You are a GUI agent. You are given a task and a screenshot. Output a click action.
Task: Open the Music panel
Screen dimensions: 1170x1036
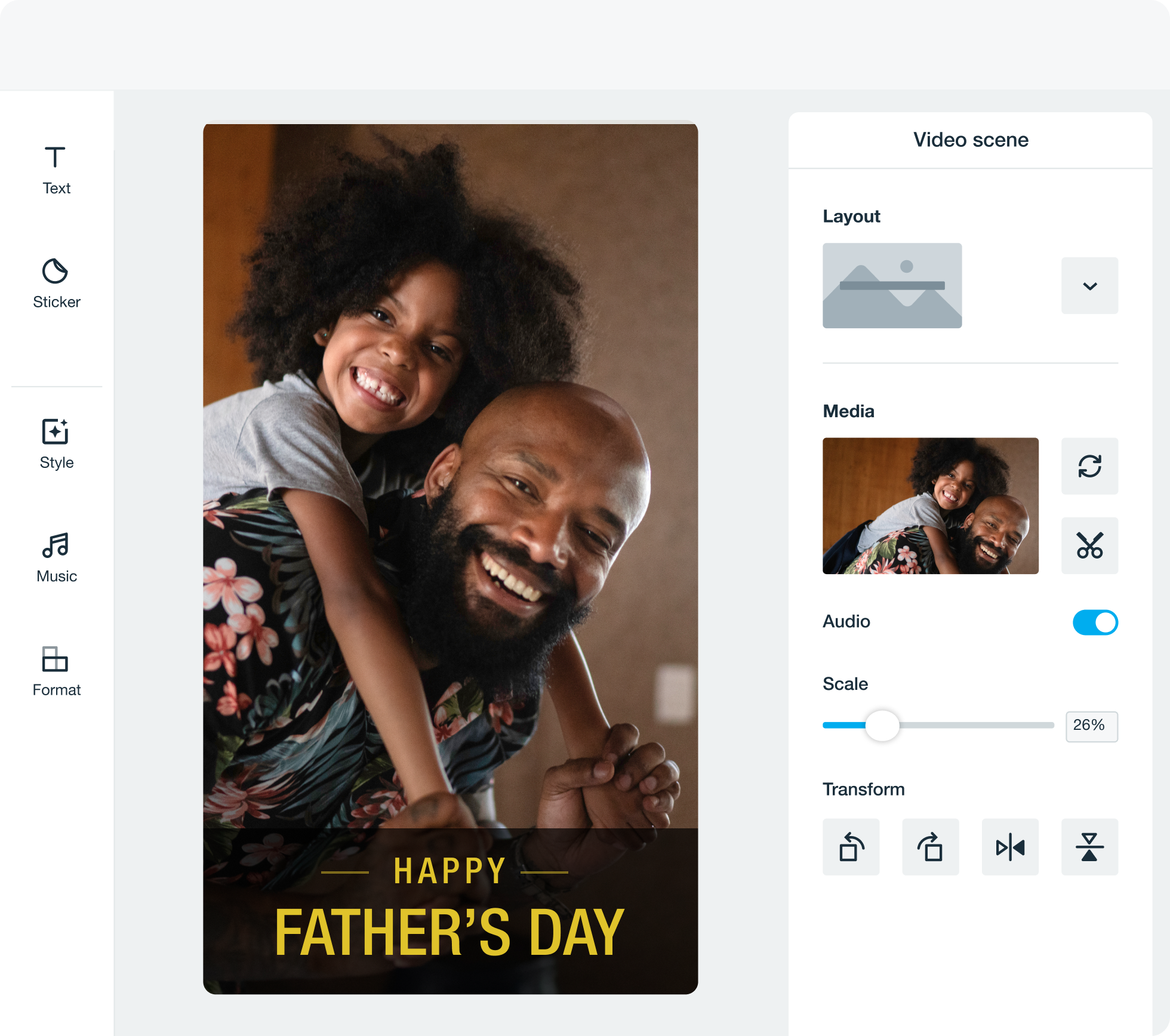[x=56, y=558]
